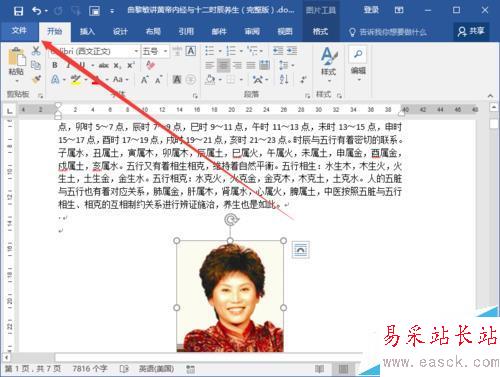Open the Customize Quick Access Toolbar dropdown

pos(112,12)
